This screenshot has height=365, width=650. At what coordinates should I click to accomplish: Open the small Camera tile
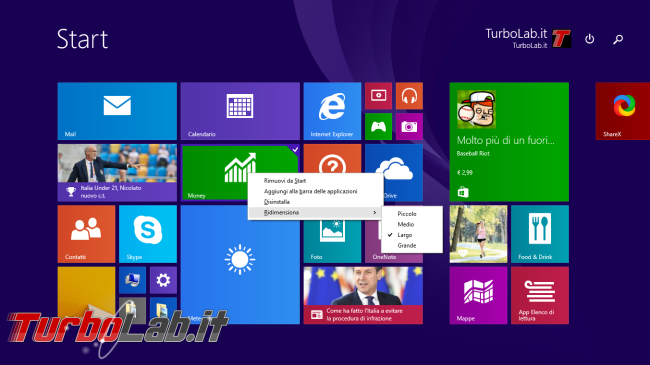409,127
